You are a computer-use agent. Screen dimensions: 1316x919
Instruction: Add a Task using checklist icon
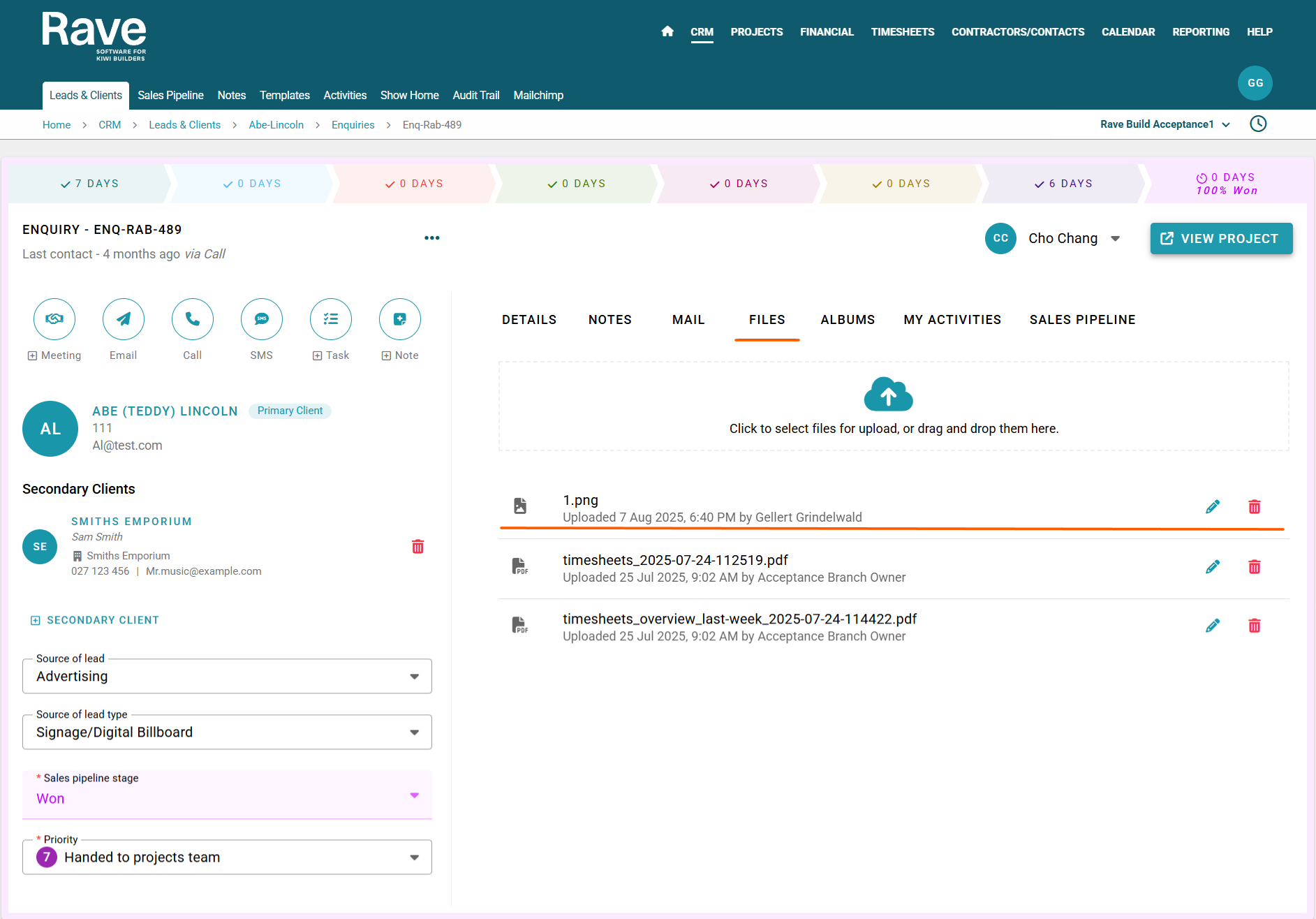[x=331, y=319]
